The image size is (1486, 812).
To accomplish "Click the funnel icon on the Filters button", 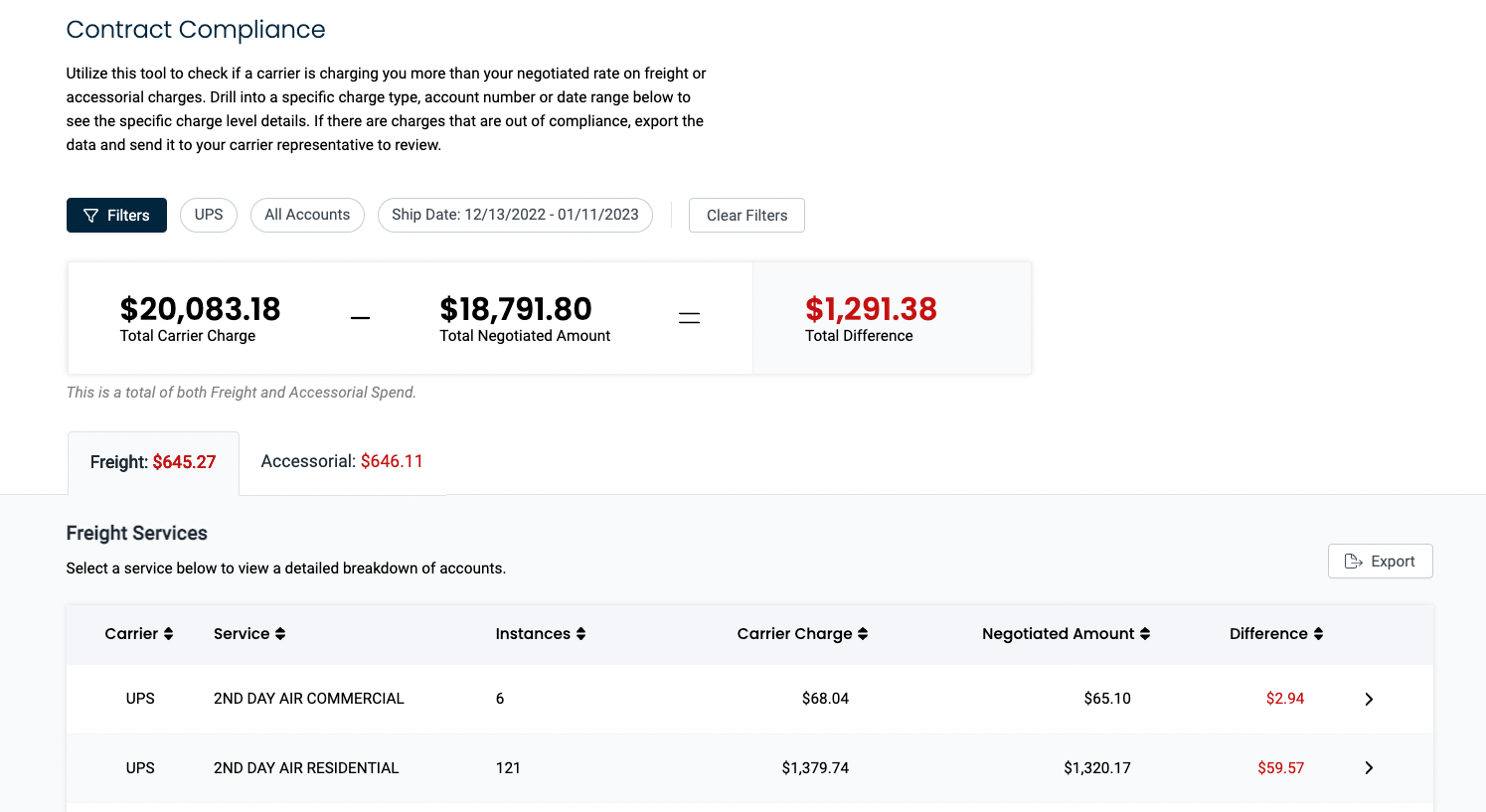I will pos(89,215).
